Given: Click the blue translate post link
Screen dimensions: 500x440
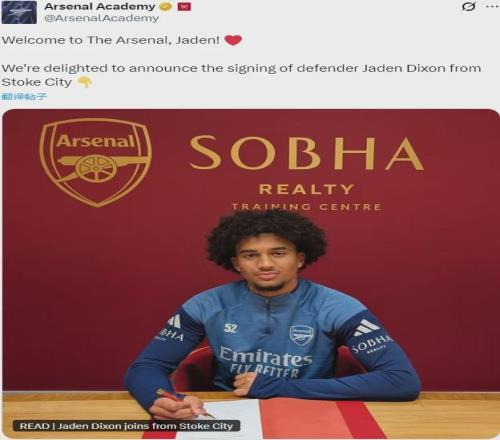Looking at the screenshot, I should [x=24, y=97].
